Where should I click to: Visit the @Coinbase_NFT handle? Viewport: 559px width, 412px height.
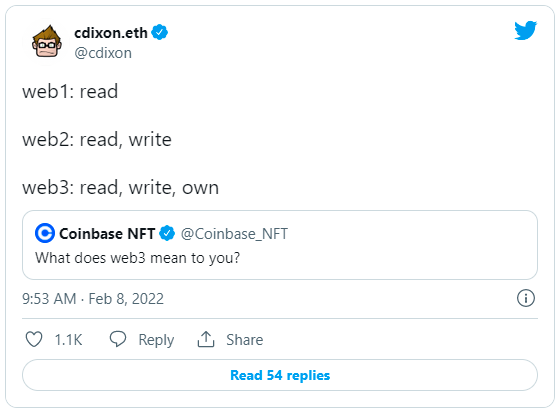234,234
